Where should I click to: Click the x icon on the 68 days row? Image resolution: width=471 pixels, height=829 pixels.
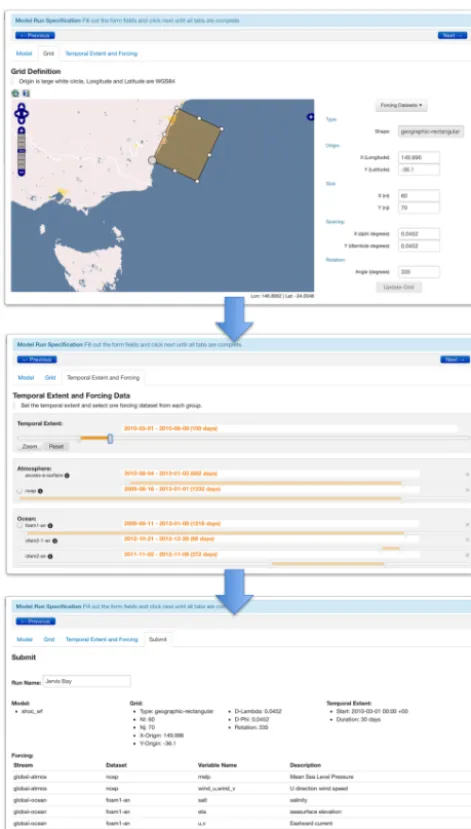[467, 539]
